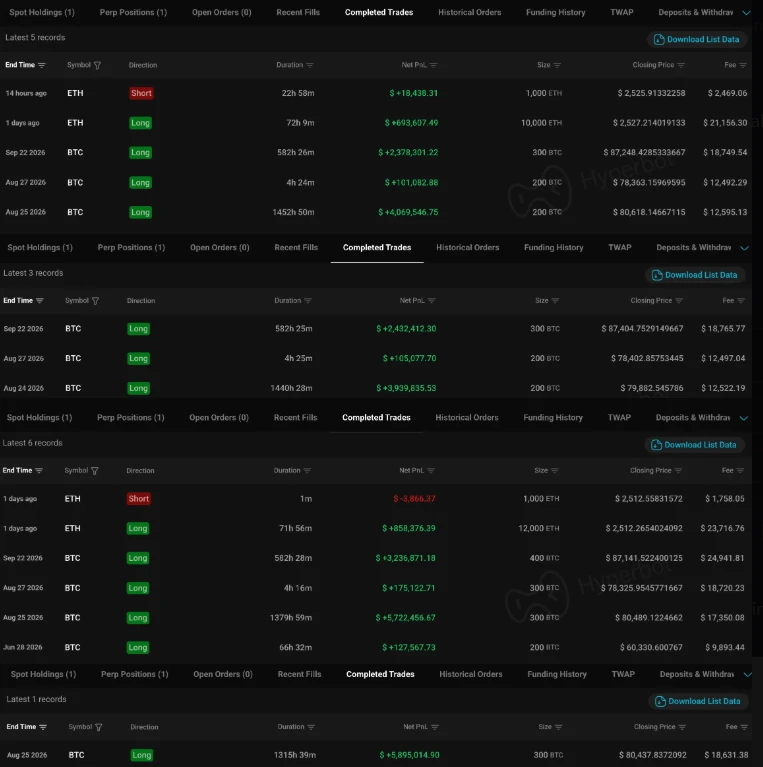Select the fee value $21,156.30
The width and height of the screenshot is (763, 767).
coord(725,123)
